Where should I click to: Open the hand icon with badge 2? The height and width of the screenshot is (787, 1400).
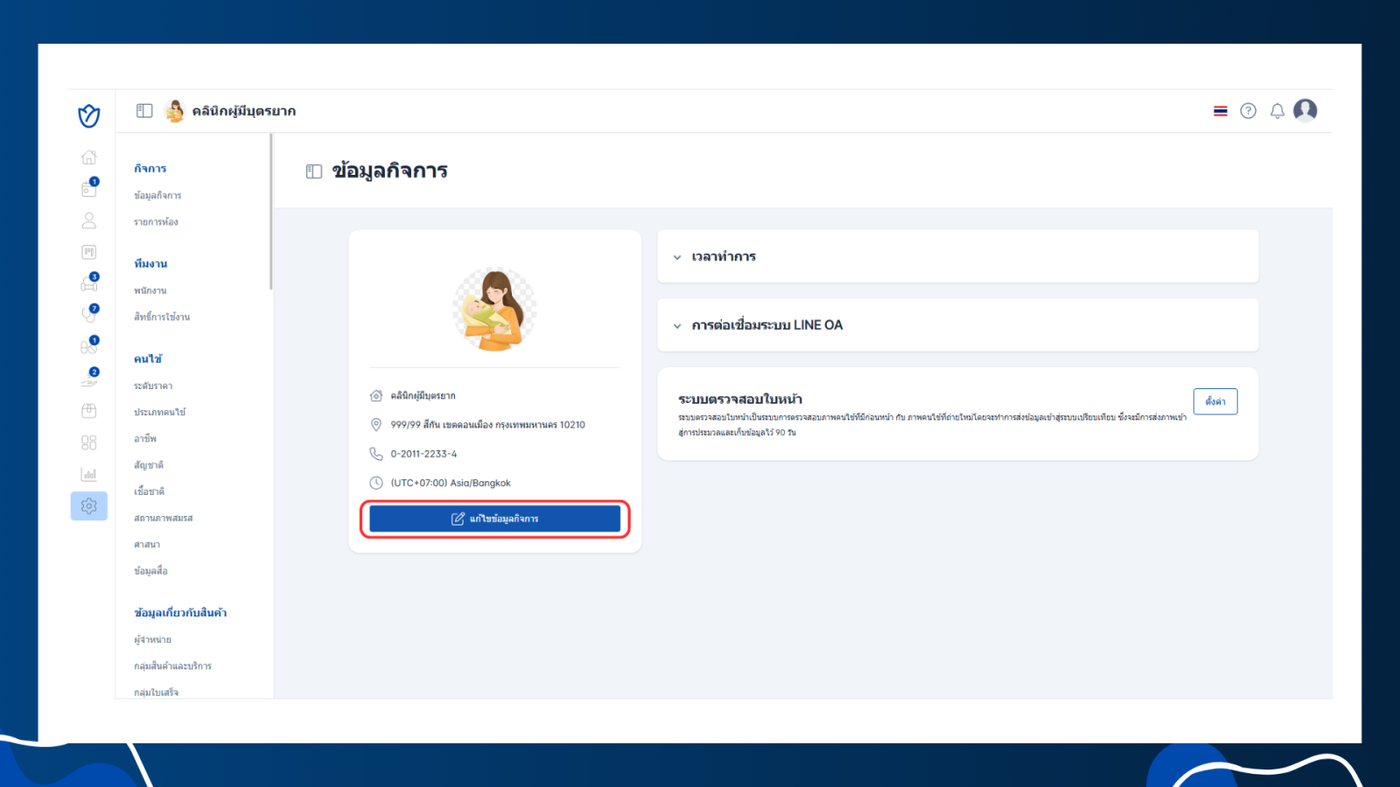coord(89,379)
